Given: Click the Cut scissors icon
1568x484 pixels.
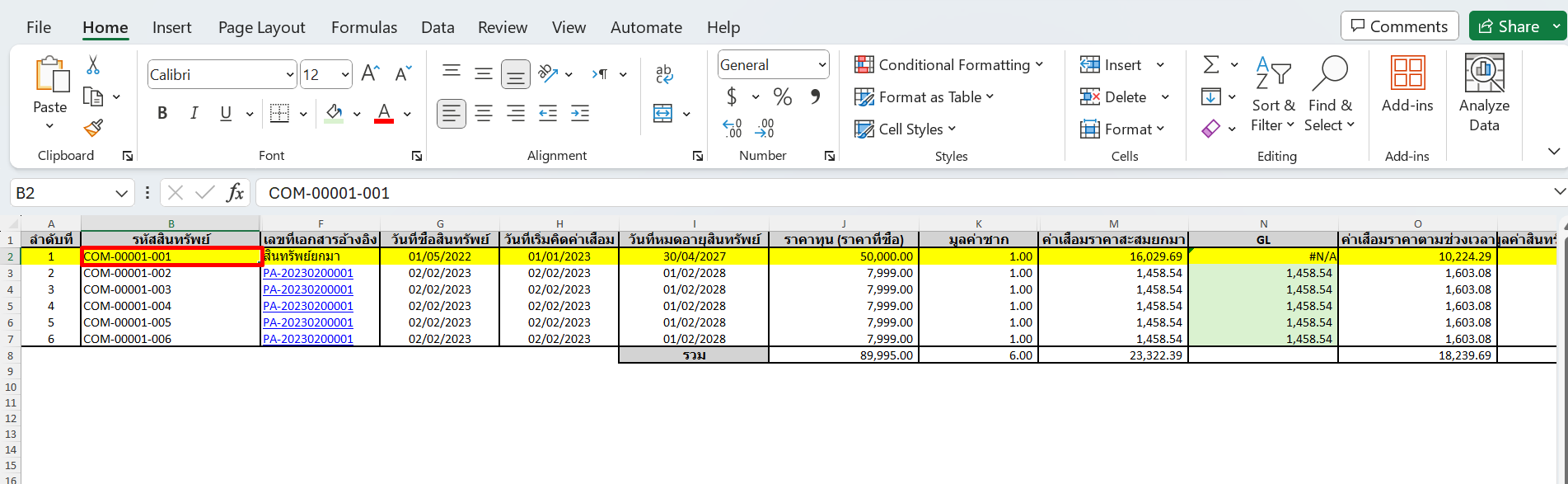Looking at the screenshot, I should coord(93,65).
